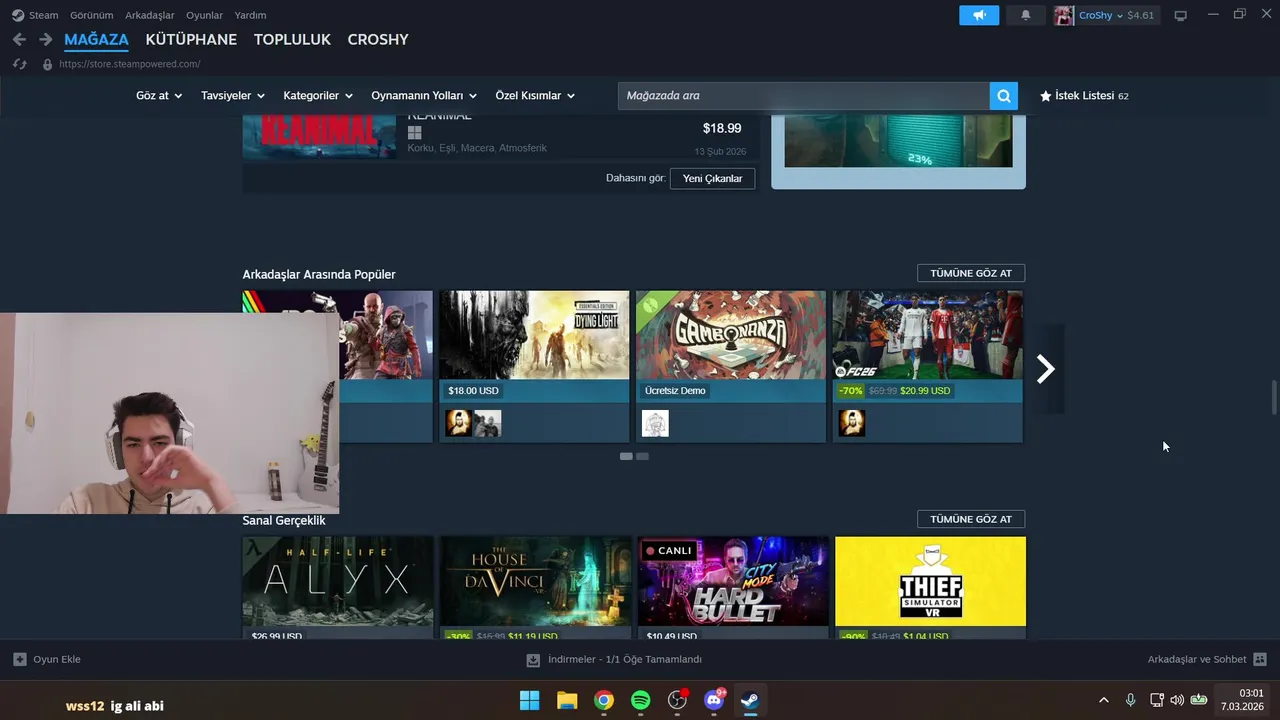The image size is (1280, 720).
Task: Open friend avatar under FC26
Action: 852,423
